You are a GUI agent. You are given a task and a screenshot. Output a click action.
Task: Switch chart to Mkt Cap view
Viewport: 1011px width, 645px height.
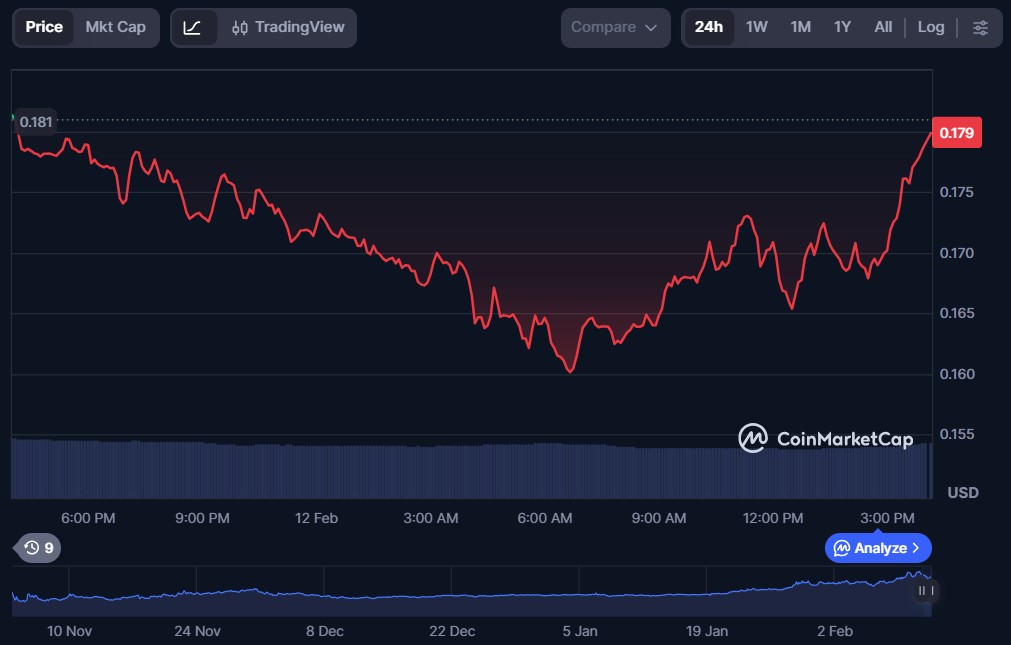(x=115, y=27)
